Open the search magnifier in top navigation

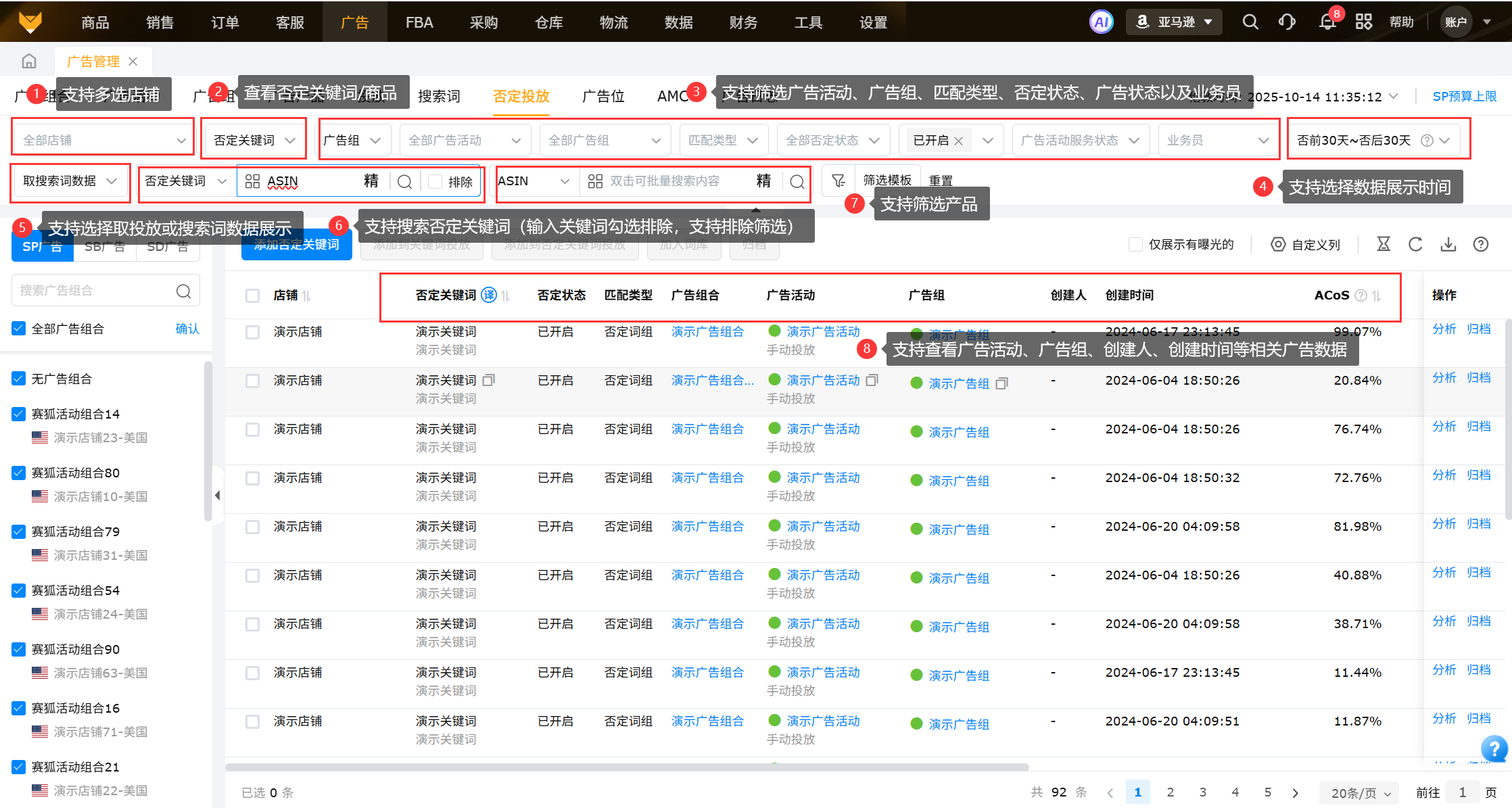click(x=1250, y=22)
